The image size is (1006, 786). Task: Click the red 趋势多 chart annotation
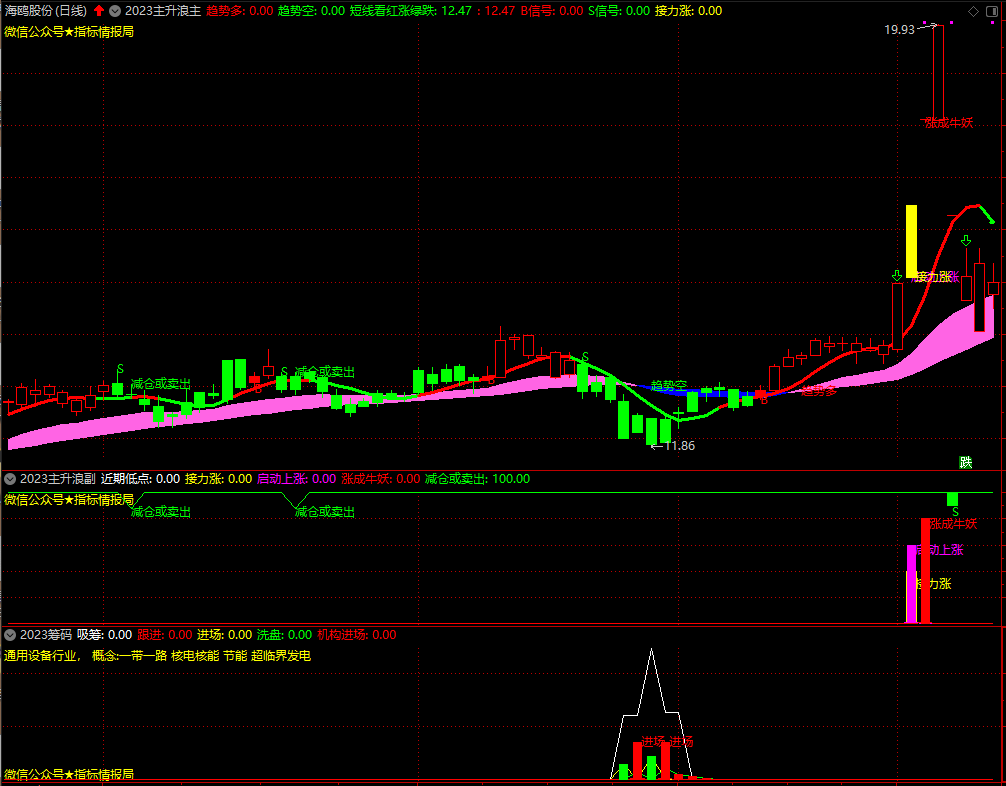[x=819, y=390]
